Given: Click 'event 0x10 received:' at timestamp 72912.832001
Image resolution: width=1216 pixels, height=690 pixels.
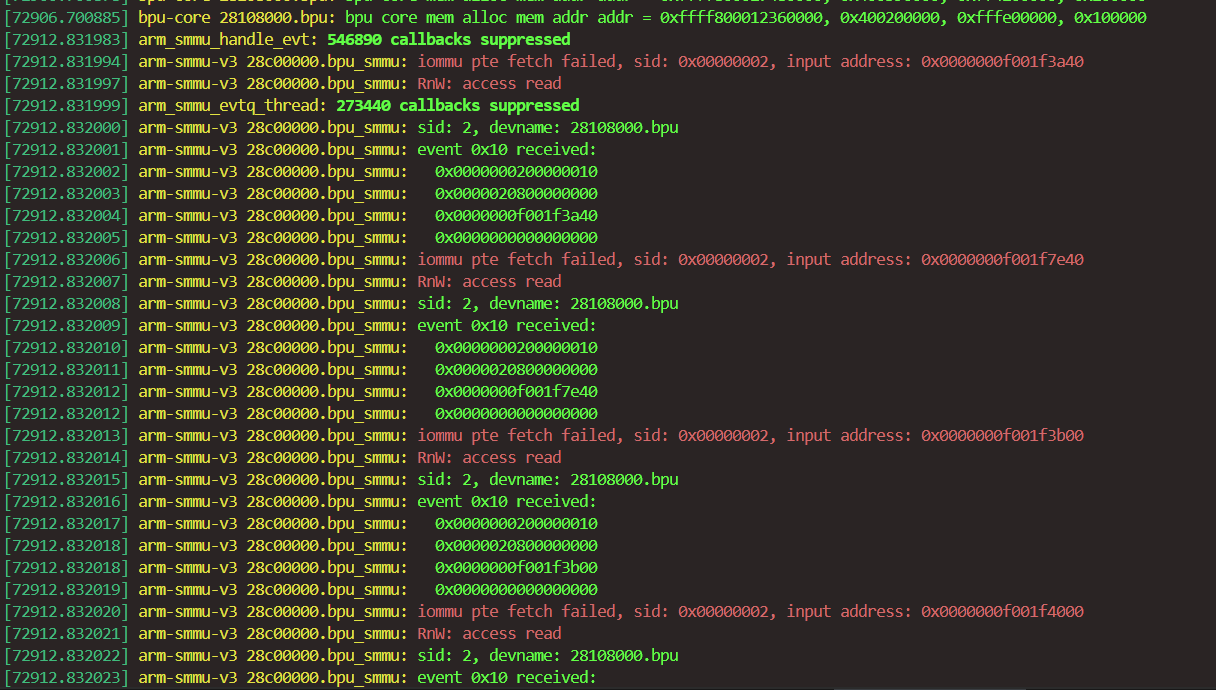Looking at the screenshot, I should pos(506,150).
